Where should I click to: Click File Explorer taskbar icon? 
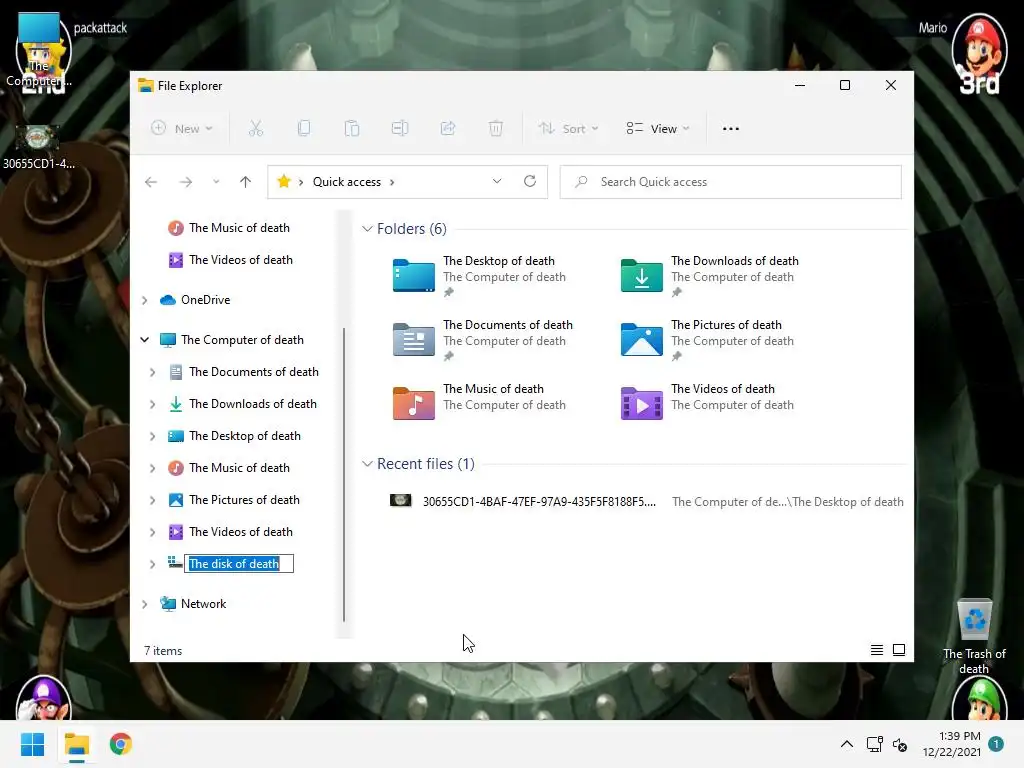click(77, 744)
